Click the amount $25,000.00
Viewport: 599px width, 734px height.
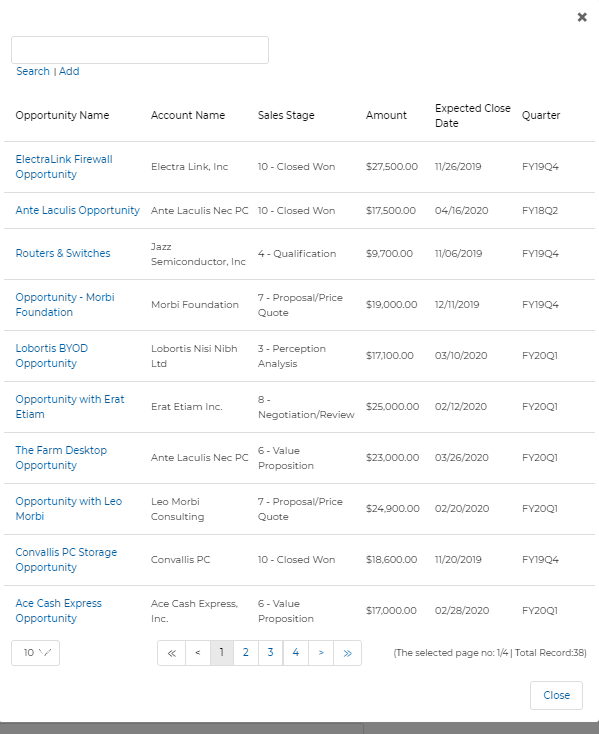393,407
